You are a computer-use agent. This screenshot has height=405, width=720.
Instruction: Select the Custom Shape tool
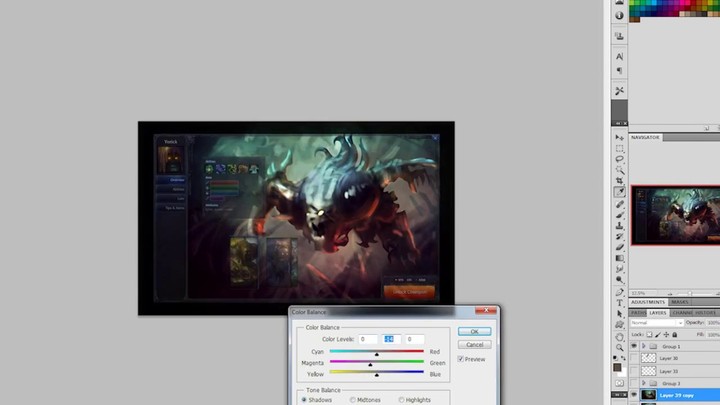pos(619,325)
